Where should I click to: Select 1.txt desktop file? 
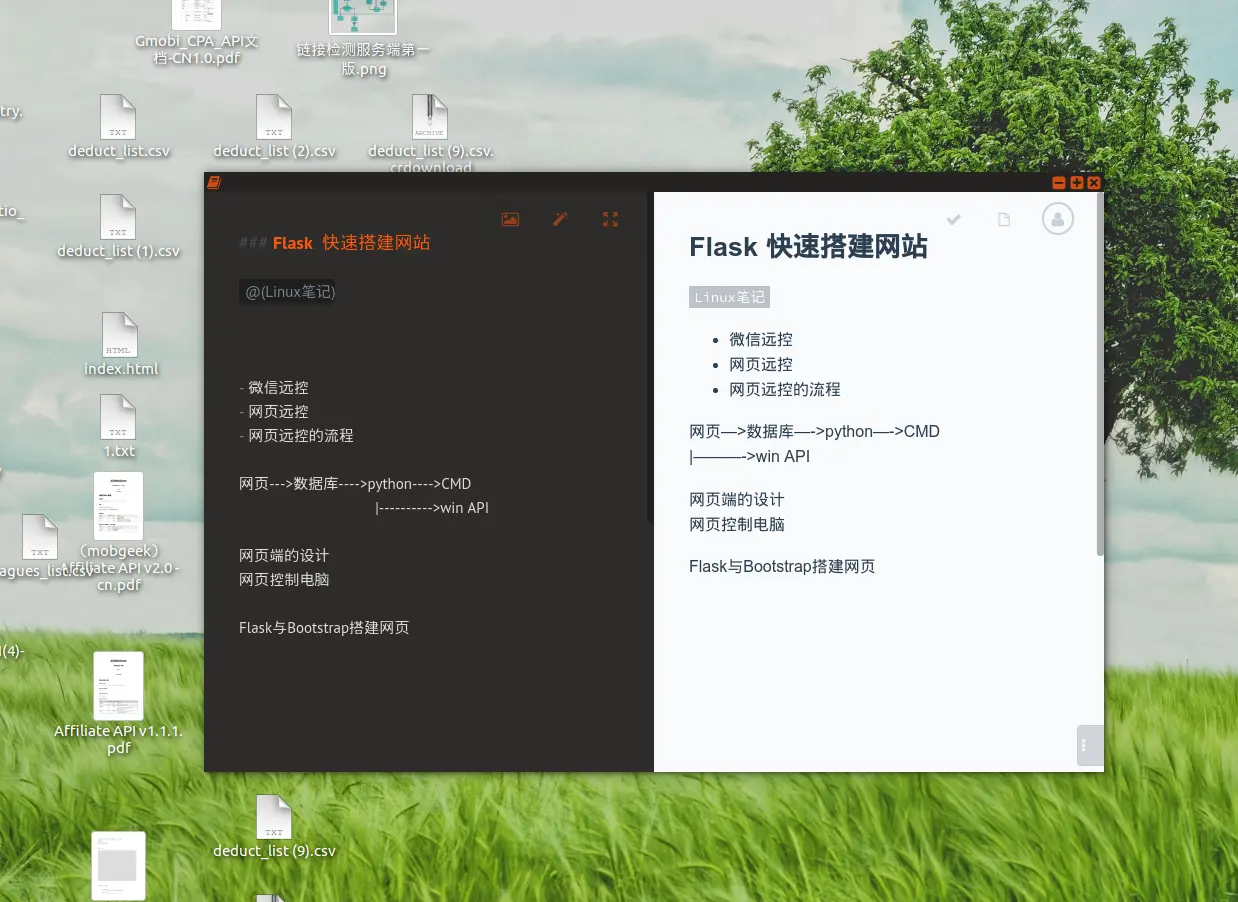tap(119, 426)
